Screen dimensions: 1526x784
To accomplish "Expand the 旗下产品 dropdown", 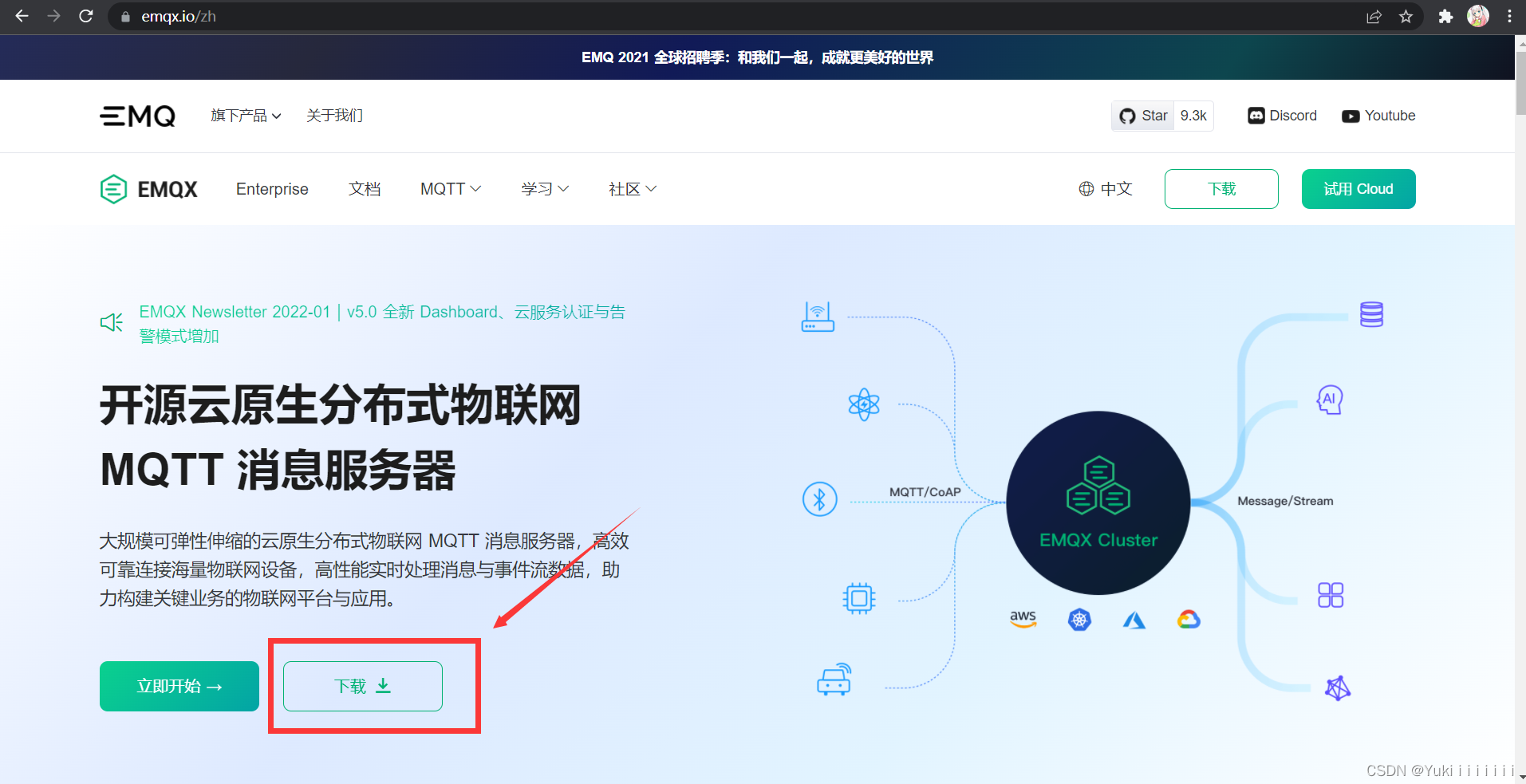I will pos(246,116).
